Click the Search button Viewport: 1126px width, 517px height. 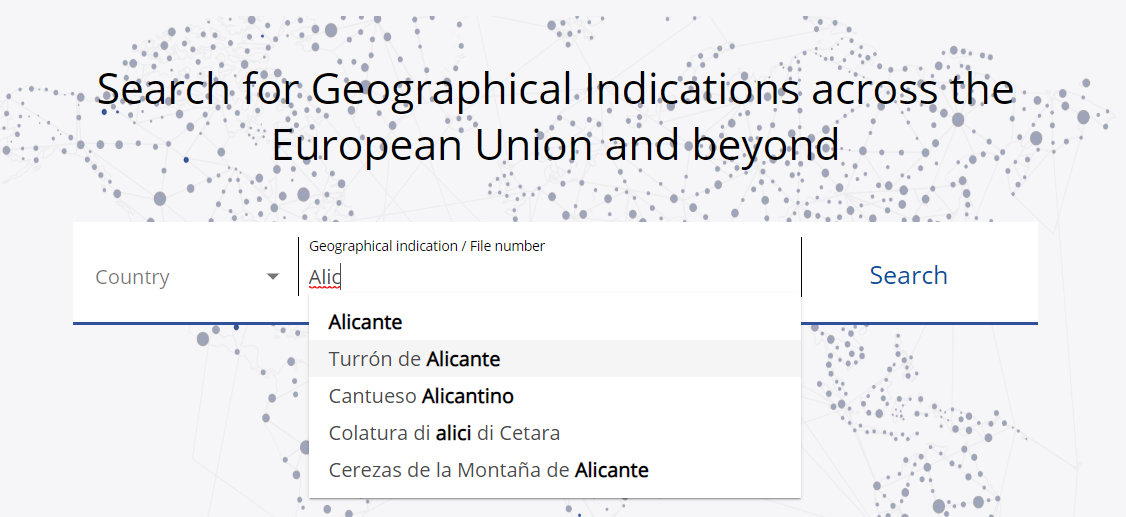(x=908, y=275)
